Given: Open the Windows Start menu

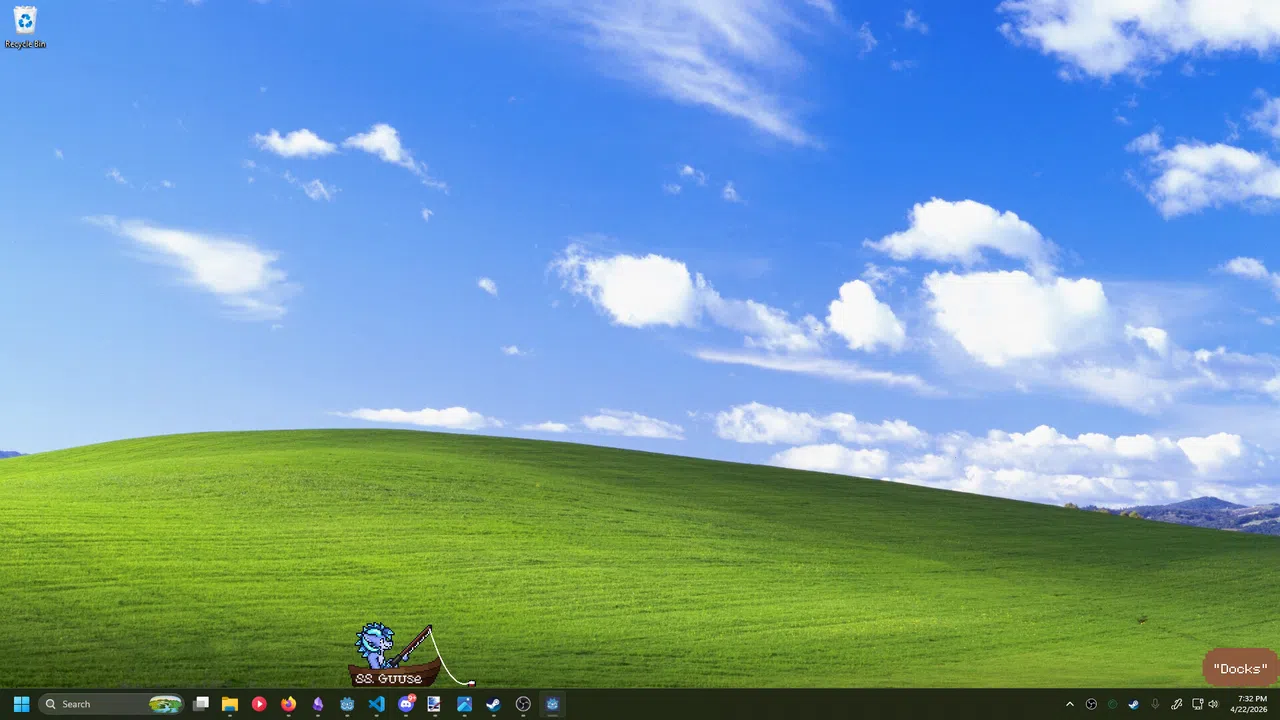Looking at the screenshot, I should (x=21, y=704).
